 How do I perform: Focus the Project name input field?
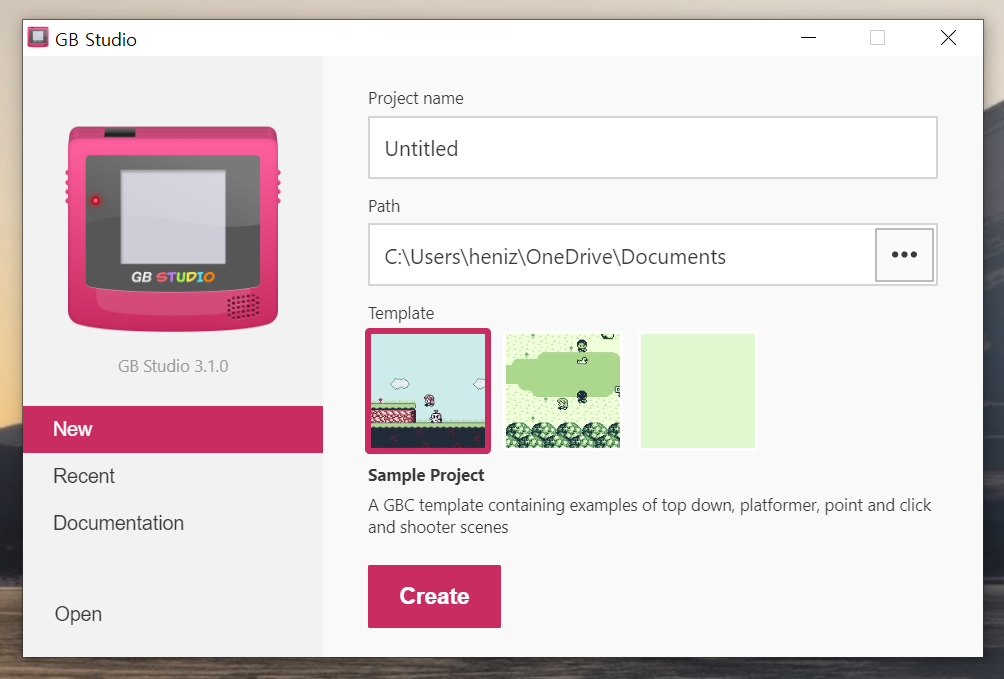[x=652, y=148]
